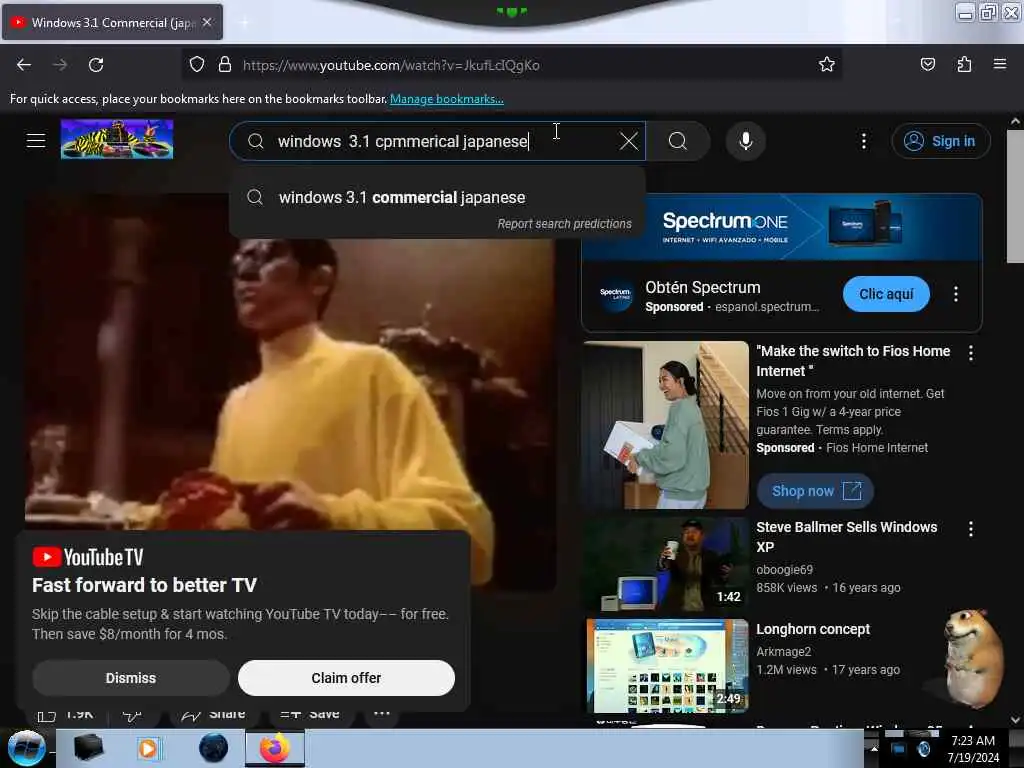Viewport: 1024px width, 768px height.
Task: Open YouTube settings three-dot menu
Action: (x=863, y=141)
